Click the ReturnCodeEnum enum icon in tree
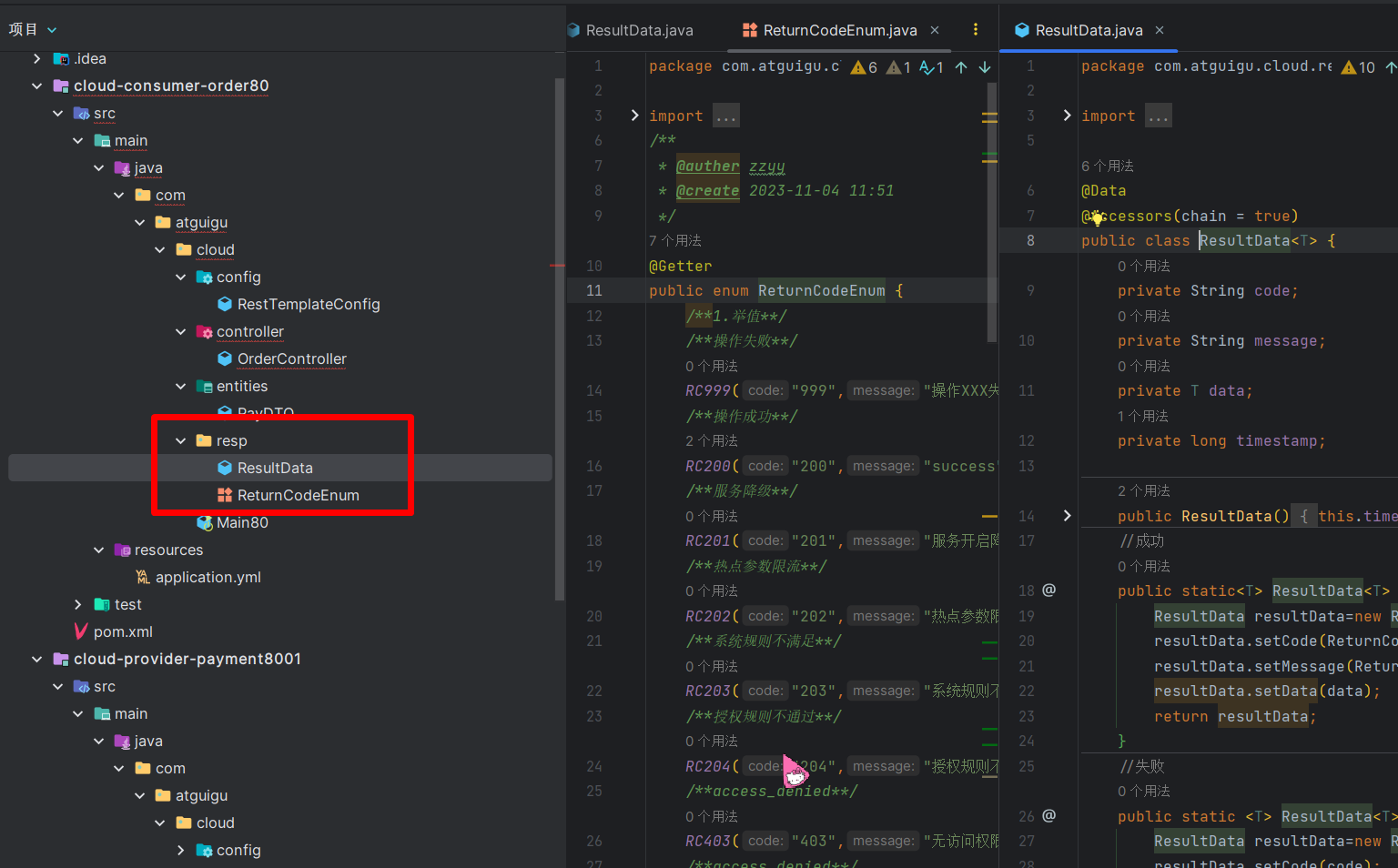Screen dimensions: 1398x868 coord(225,495)
